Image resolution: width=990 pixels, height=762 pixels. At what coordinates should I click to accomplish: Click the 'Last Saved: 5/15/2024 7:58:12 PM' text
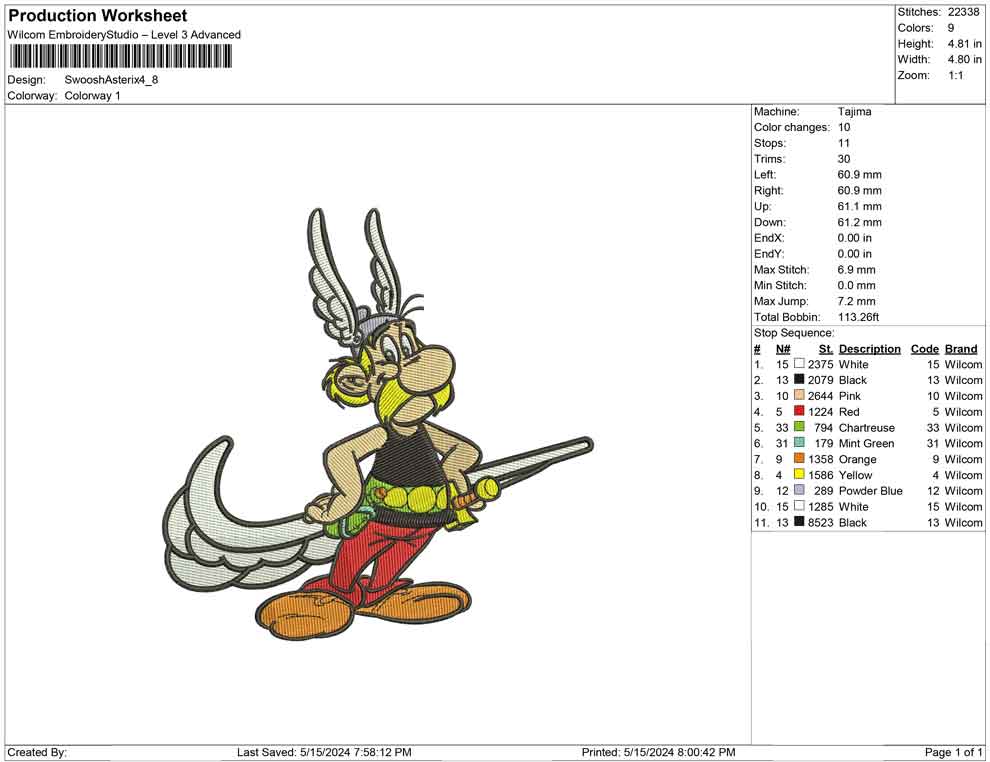click(x=325, y=752)
